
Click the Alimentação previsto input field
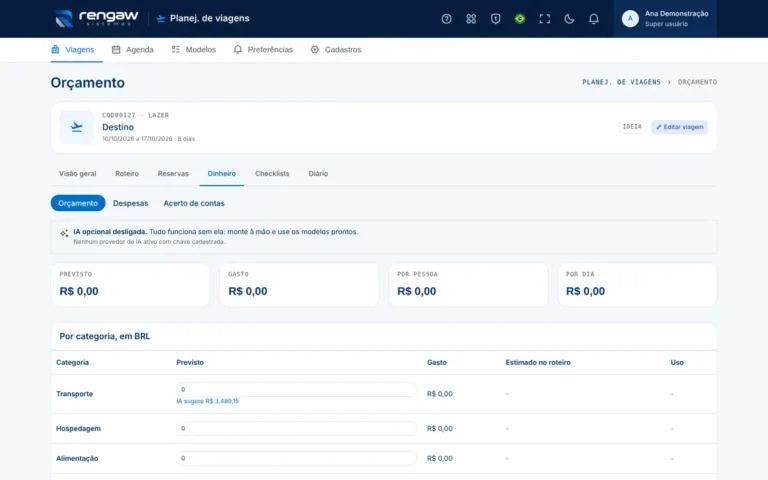click(296, 458)
